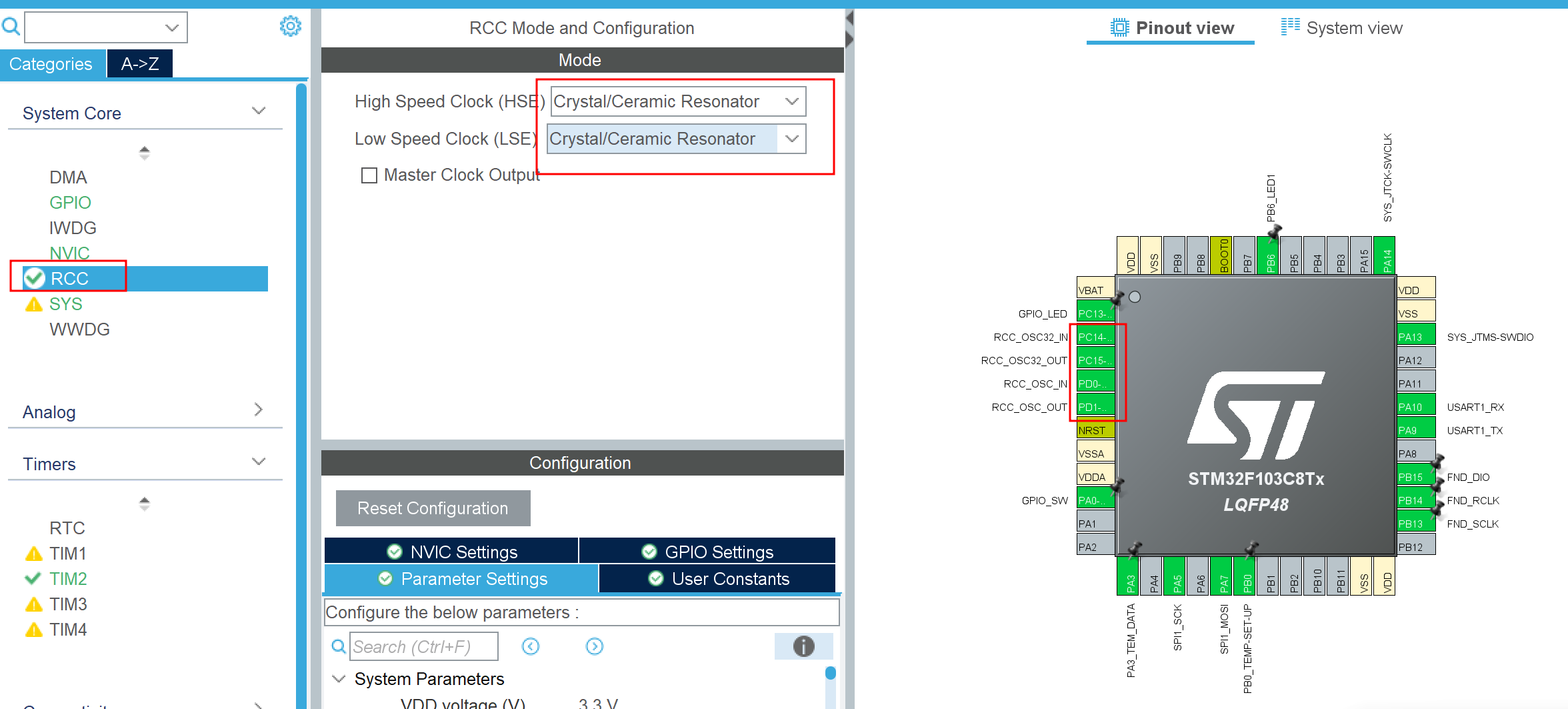Open GPIO in System Core list
The width and height of the screenshot is (1568, 709).
[70, 203]
